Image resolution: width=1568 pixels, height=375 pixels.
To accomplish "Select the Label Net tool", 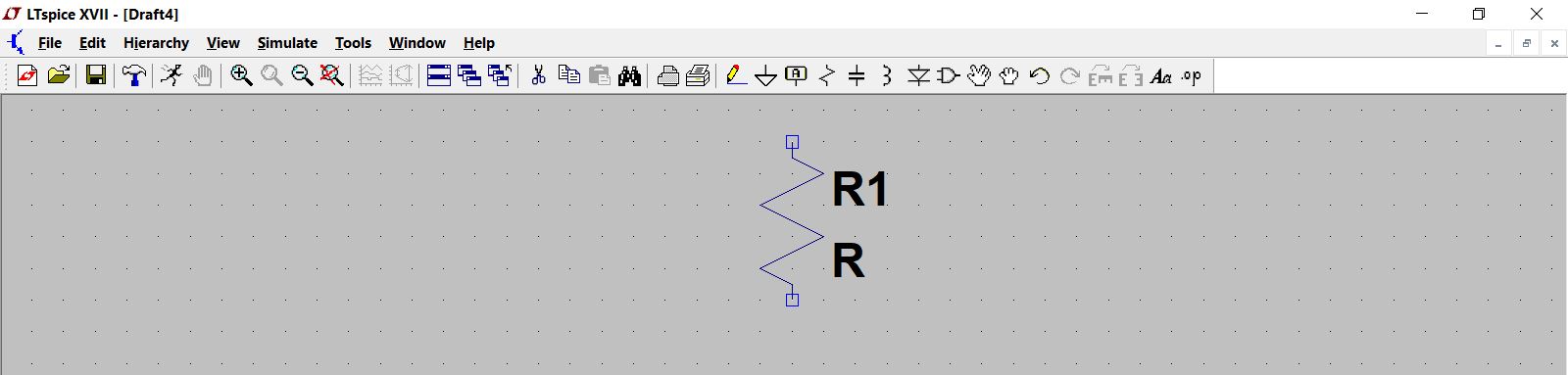I will point(797,75).
